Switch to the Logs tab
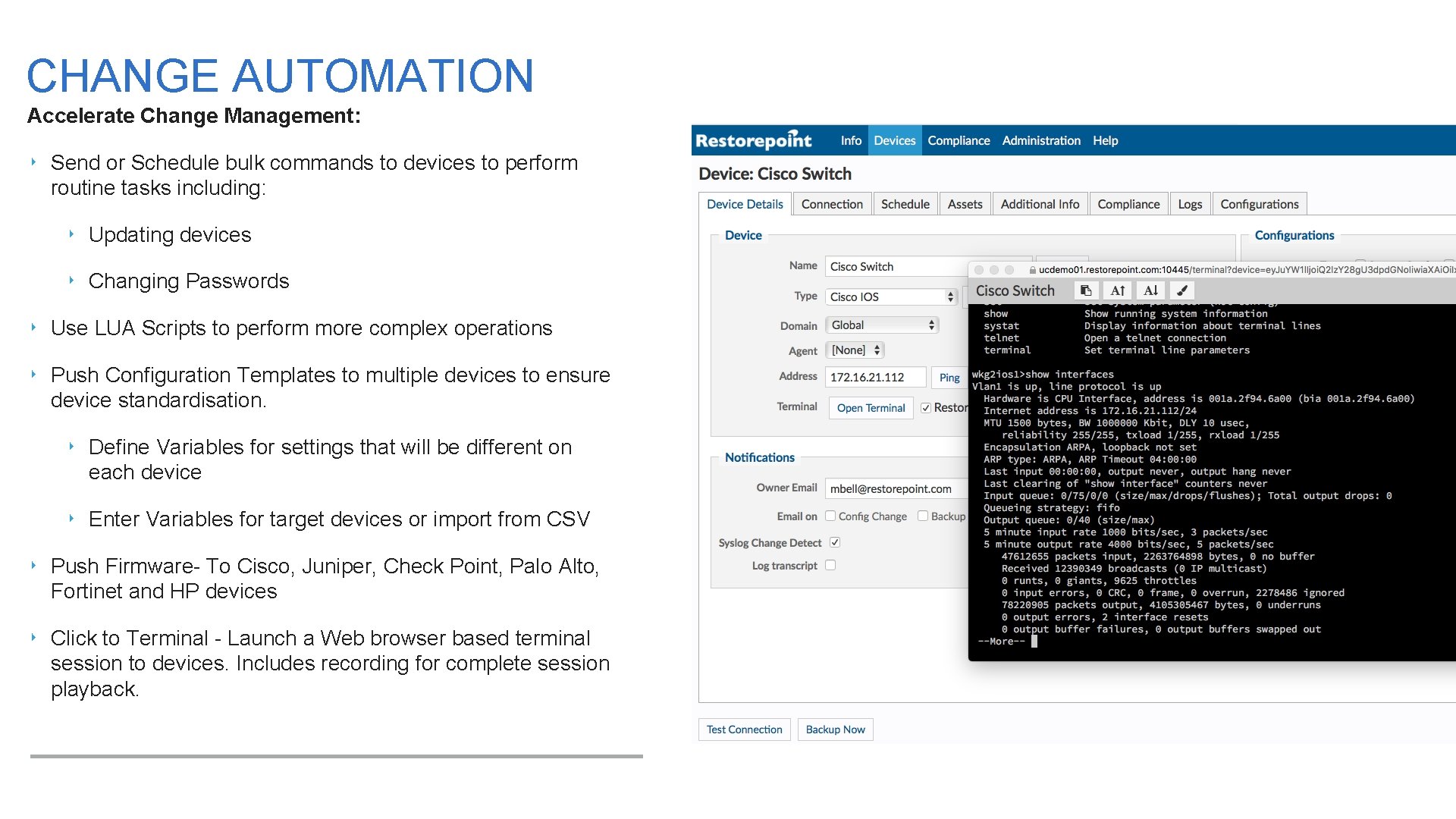This screenshot has width=1456, height=819. 1190,204
